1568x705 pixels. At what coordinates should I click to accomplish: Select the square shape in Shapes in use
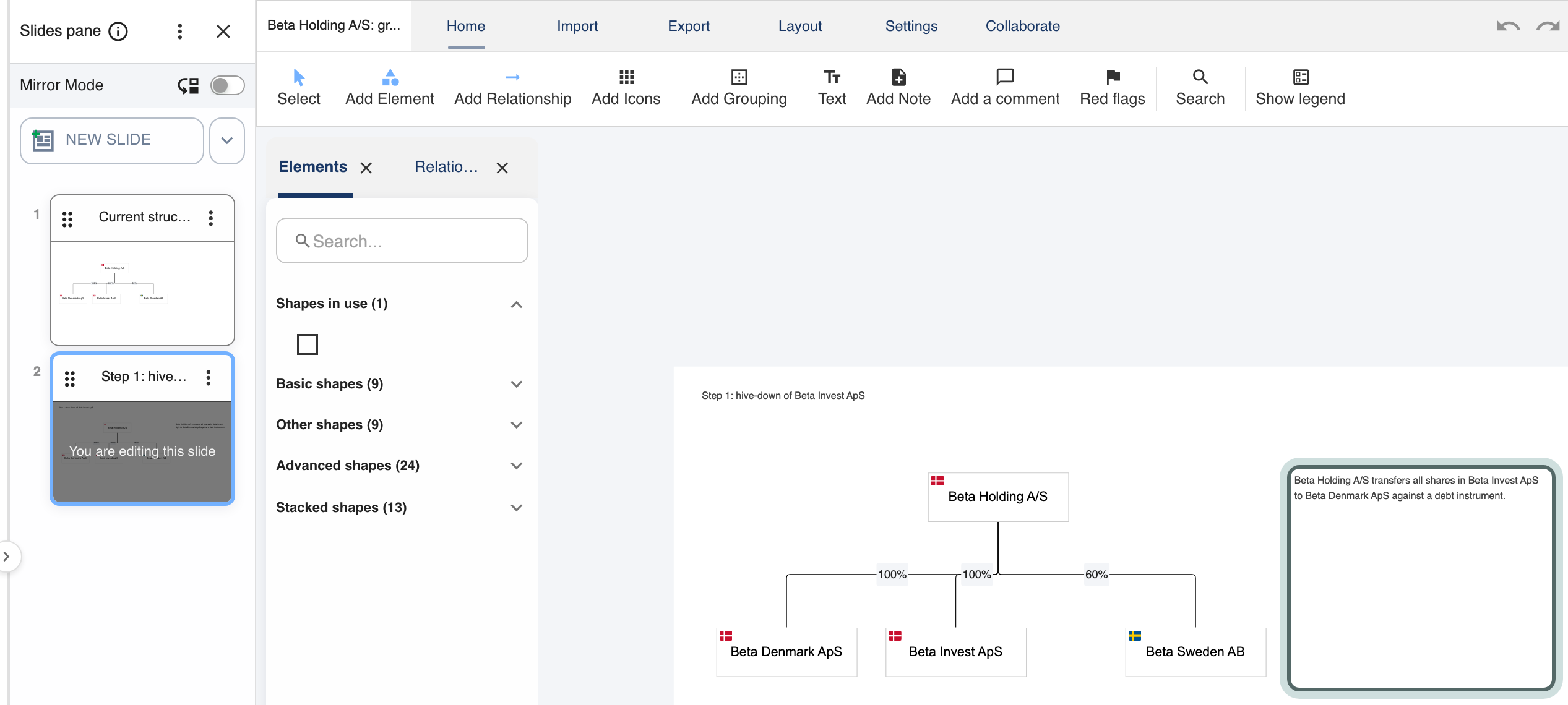click(x=308, y=344)
